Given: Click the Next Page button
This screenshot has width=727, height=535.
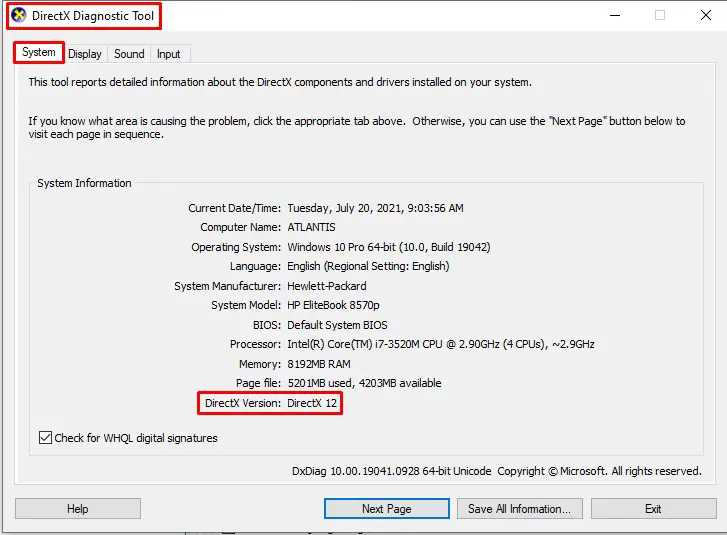Looking at the screenshot, I should (387, 509).
